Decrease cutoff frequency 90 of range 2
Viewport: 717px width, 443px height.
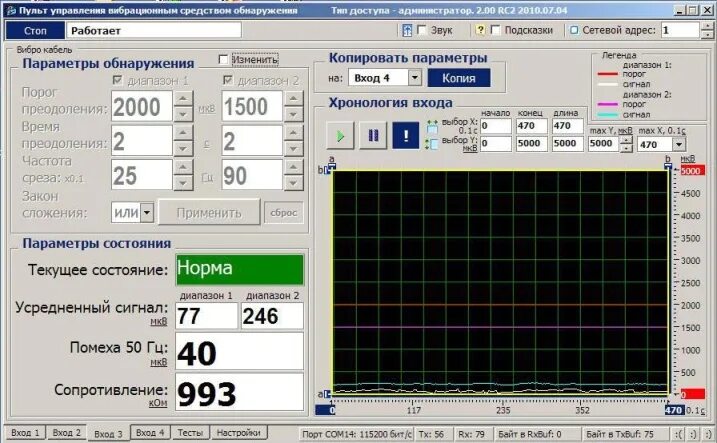pos(293,182)
